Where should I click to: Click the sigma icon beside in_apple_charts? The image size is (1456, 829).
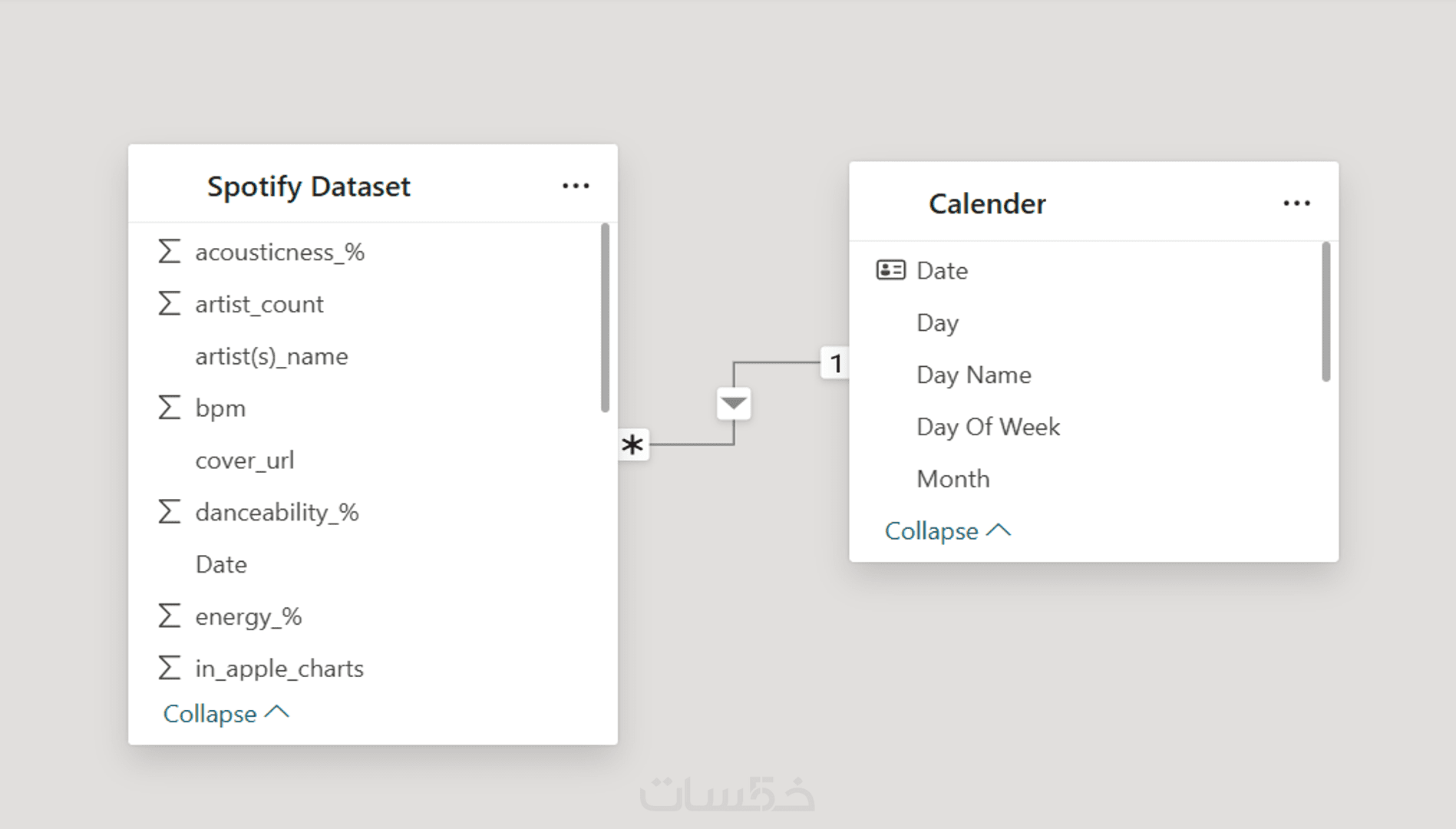[169, 668]
